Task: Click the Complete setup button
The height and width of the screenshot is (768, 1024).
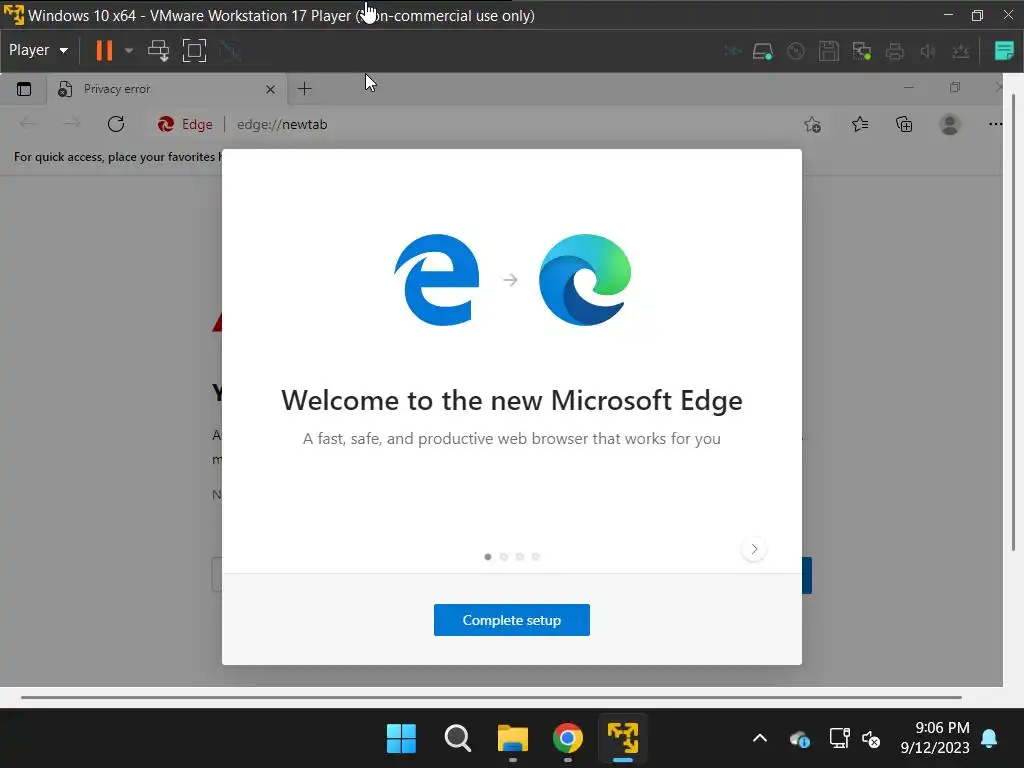Action: 511,620
